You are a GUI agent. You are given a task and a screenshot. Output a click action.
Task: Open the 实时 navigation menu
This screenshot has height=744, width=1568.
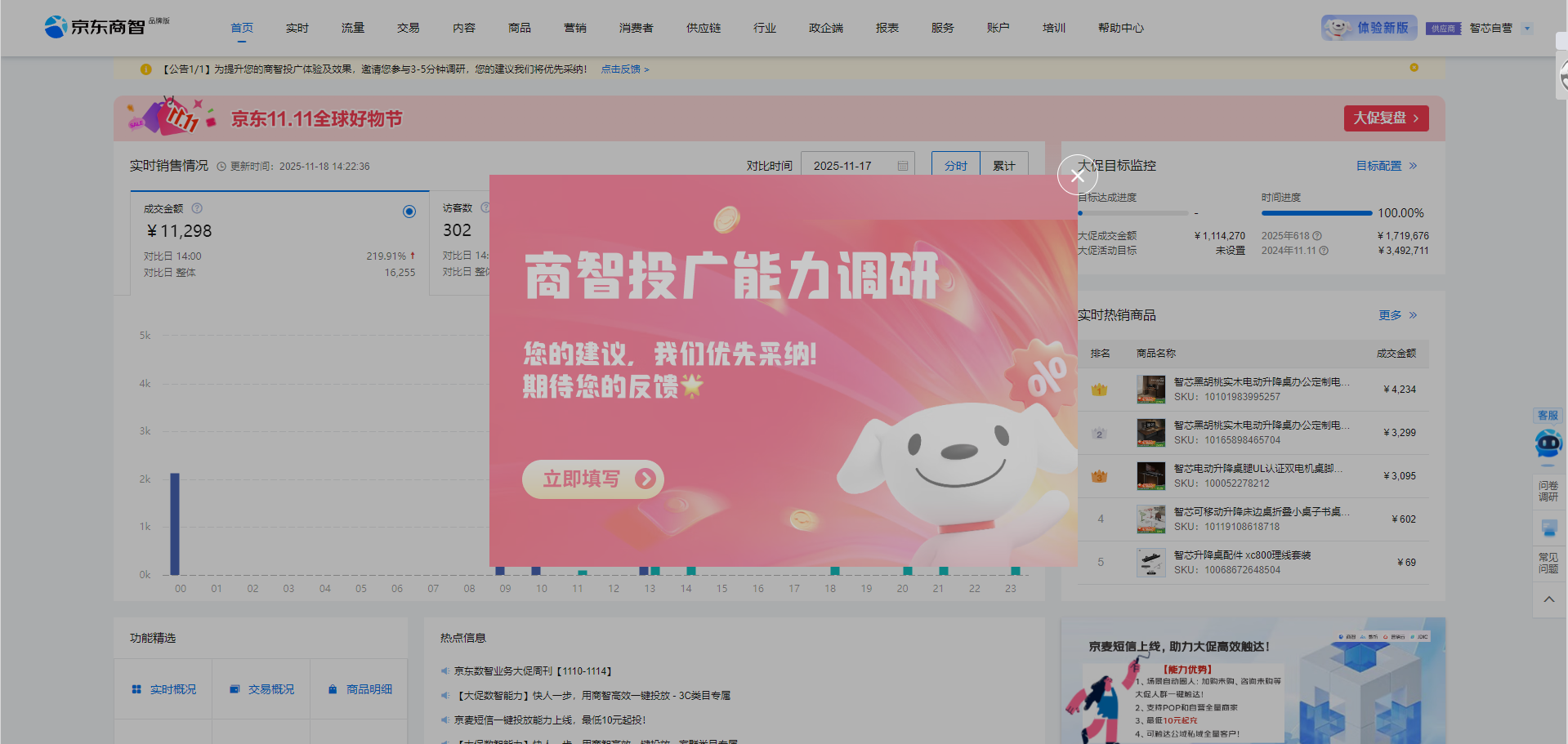297,28
